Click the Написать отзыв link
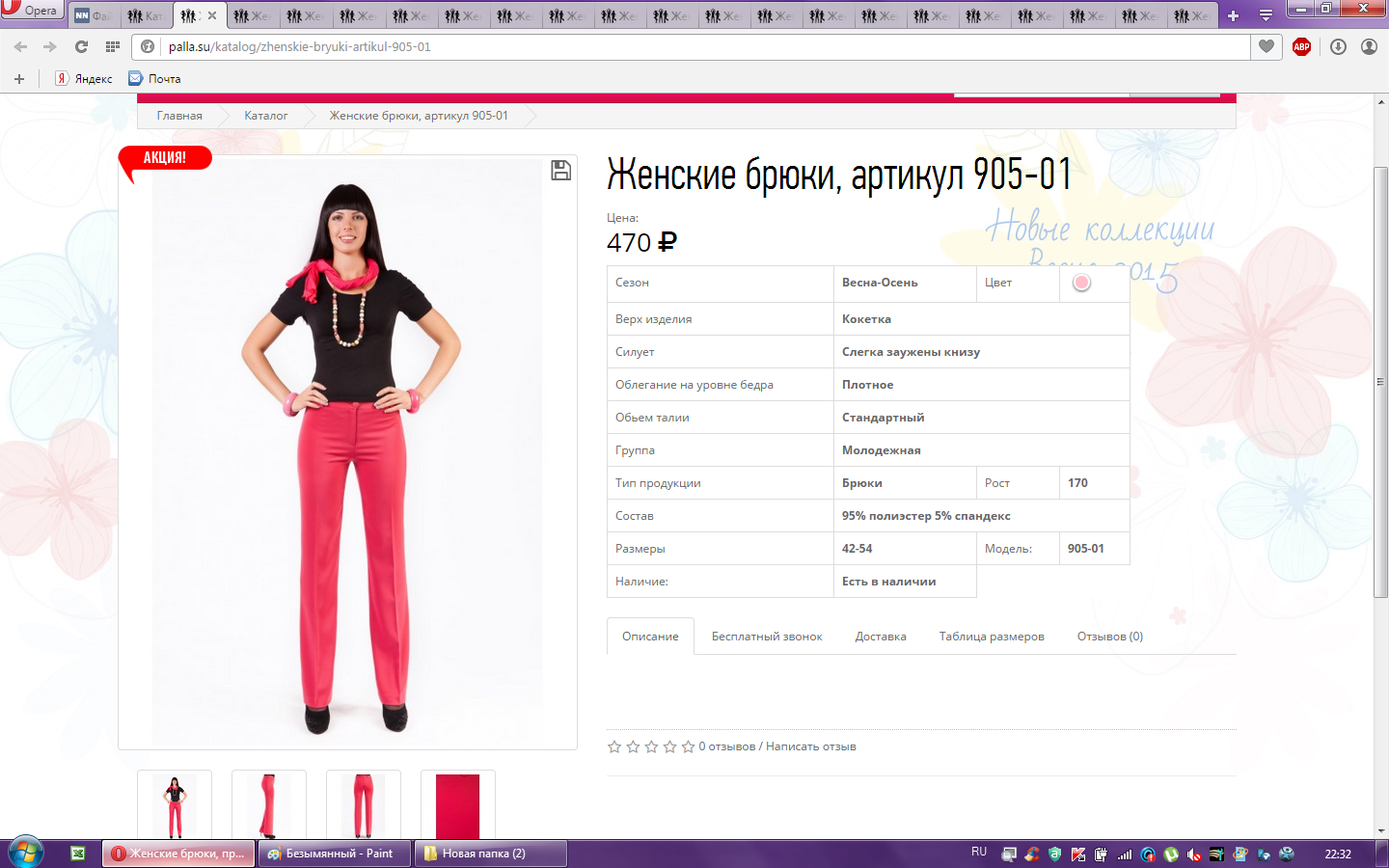This screenshot has height=868, width=1389. pos(810,746)
